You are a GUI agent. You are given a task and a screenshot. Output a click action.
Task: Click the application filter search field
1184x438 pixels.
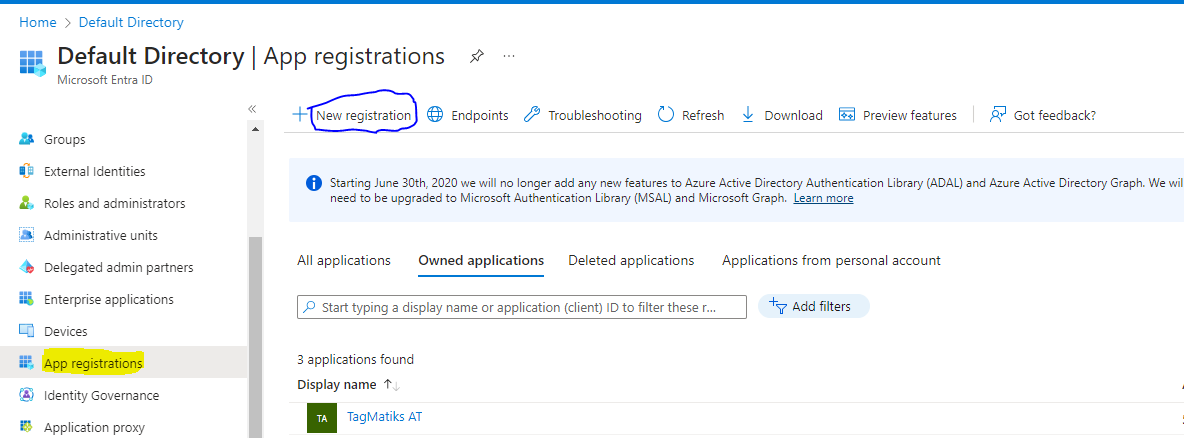click(x=522, y=307)
